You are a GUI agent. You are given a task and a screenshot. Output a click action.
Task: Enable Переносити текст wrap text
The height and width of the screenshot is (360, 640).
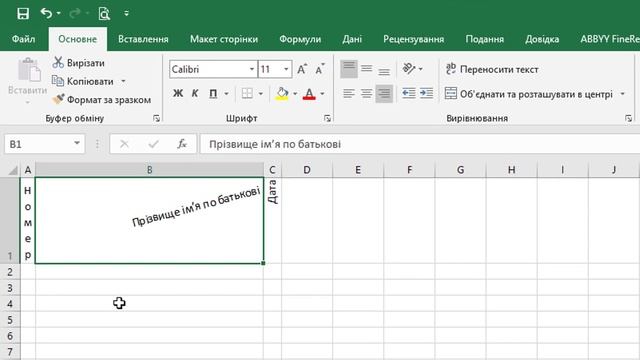(x=492, y=69)
